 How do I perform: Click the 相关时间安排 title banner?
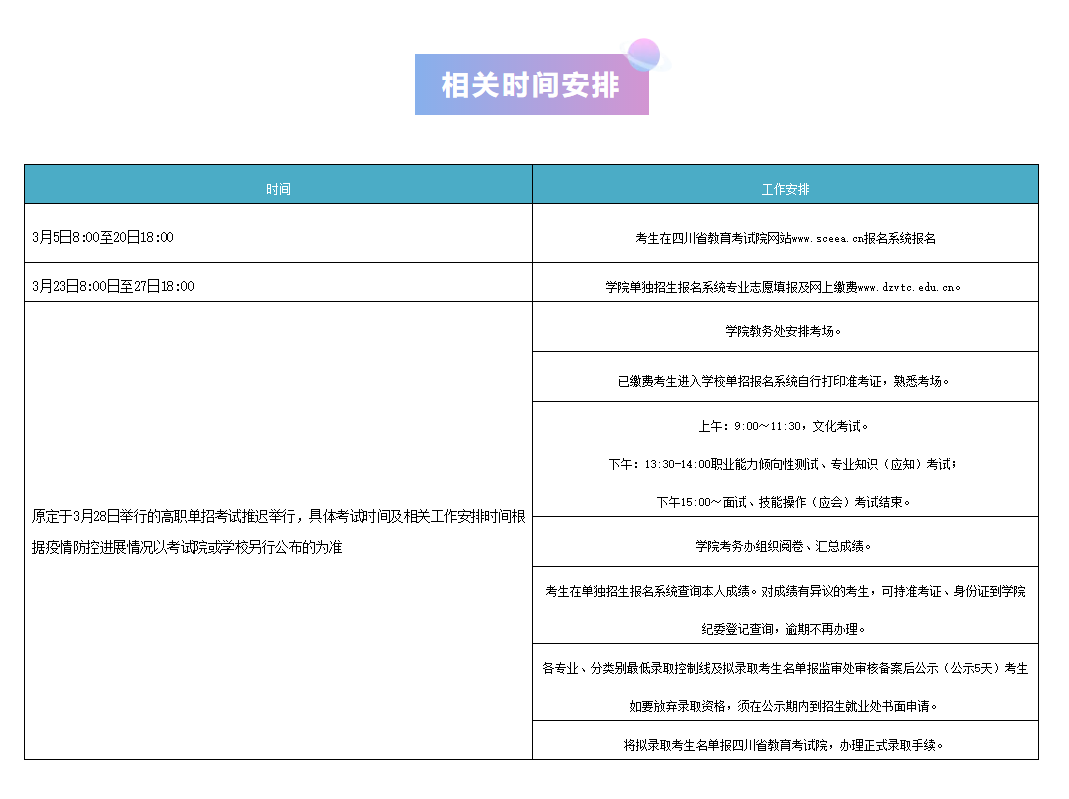[533, 86]
